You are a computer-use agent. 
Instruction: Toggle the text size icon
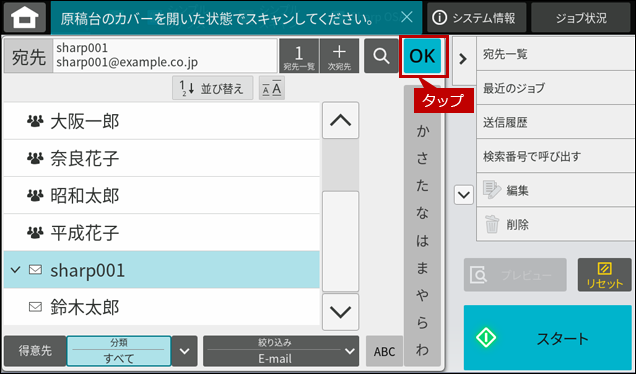coord(272,88)
